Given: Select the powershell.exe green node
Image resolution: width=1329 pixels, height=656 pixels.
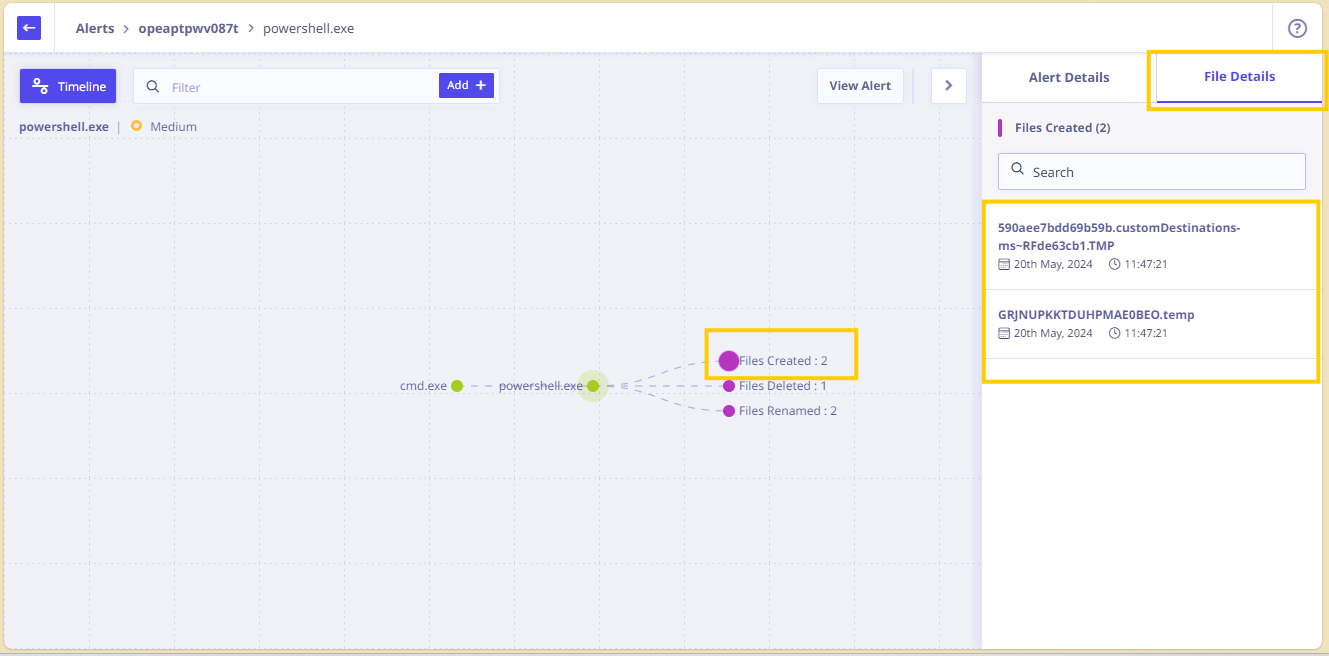Looking at the screenshot, I should click(x=593, y=386).
